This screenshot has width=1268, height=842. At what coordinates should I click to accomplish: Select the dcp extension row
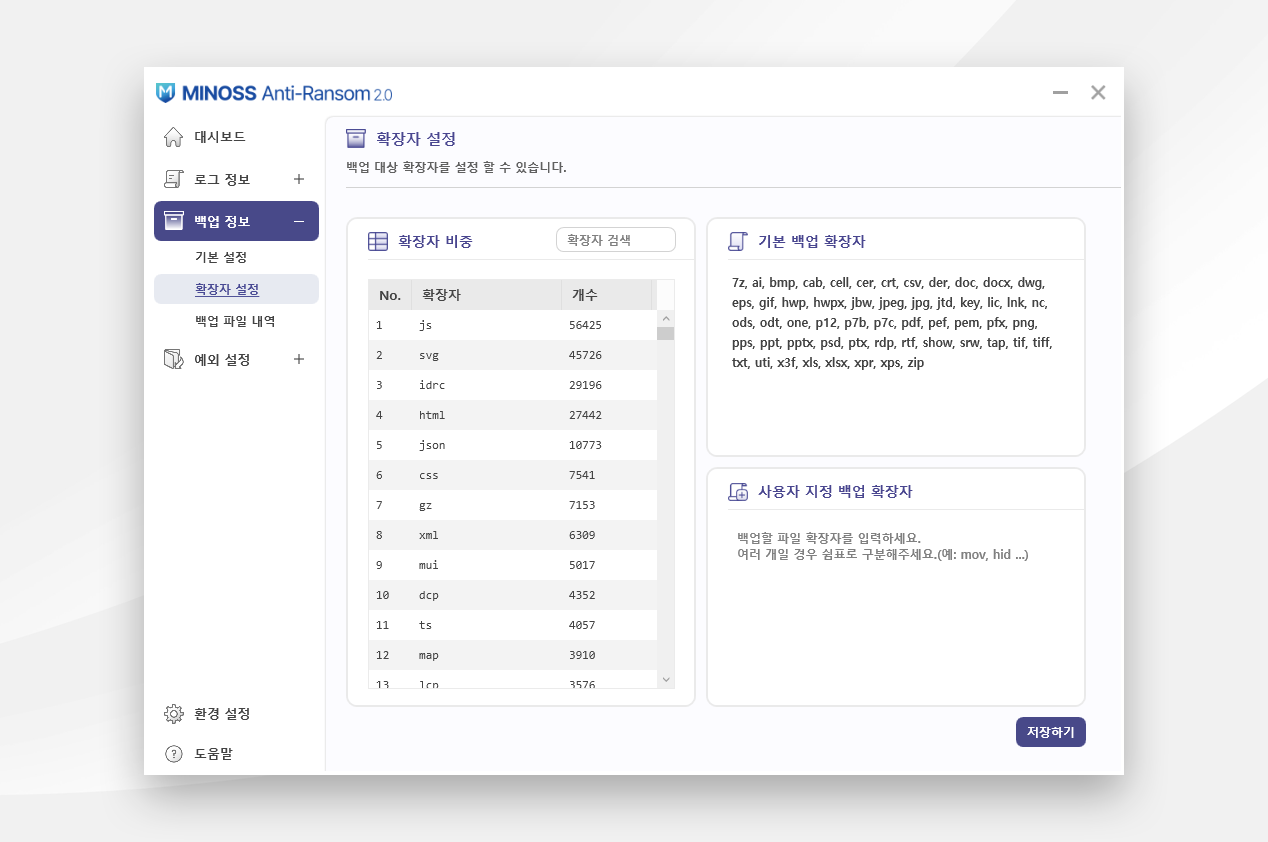513,595
